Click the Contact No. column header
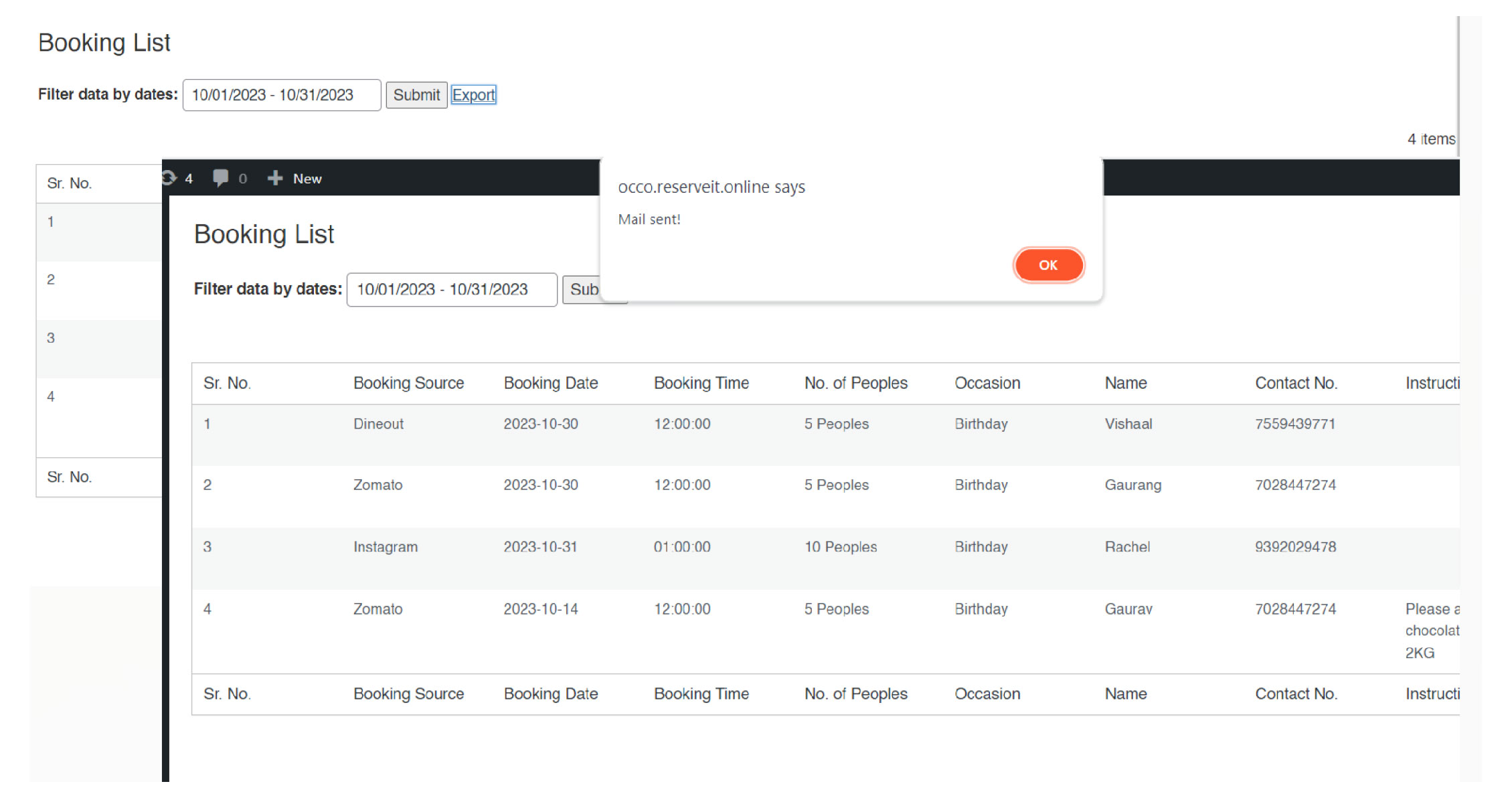 [x=1295, y=383]
